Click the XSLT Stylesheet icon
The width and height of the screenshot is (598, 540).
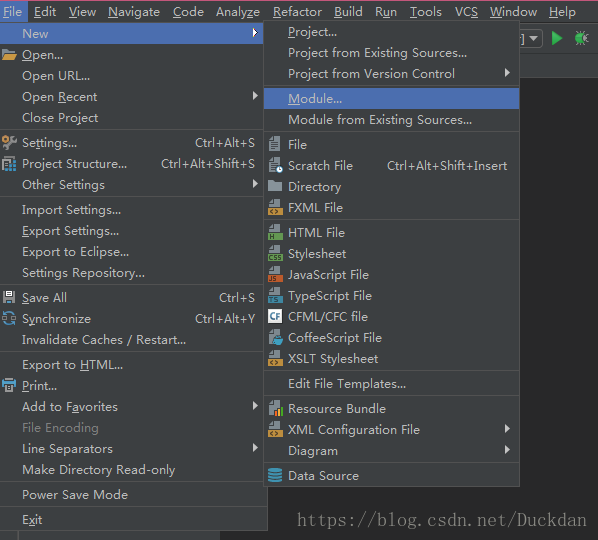[x=275, y=358]
